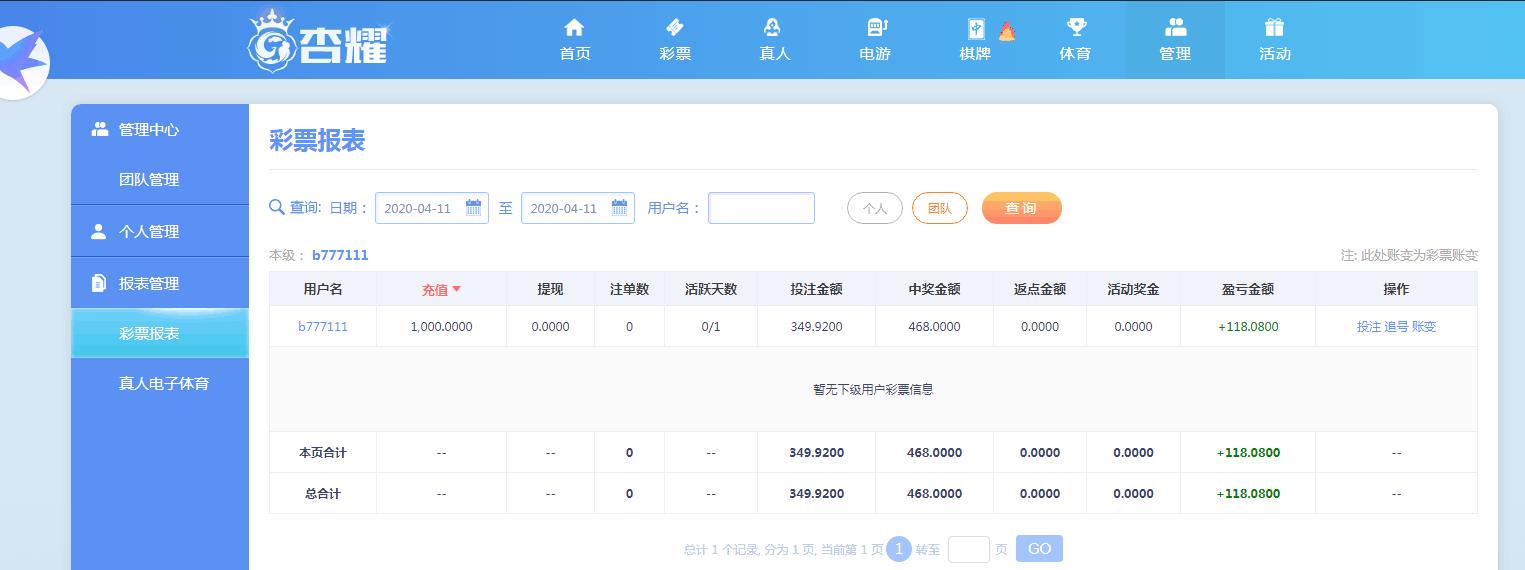The height and width of the screenshot is (570, 1525).
Task: Open the 体育 trophy icon
Action: (x=1076, y=28)
